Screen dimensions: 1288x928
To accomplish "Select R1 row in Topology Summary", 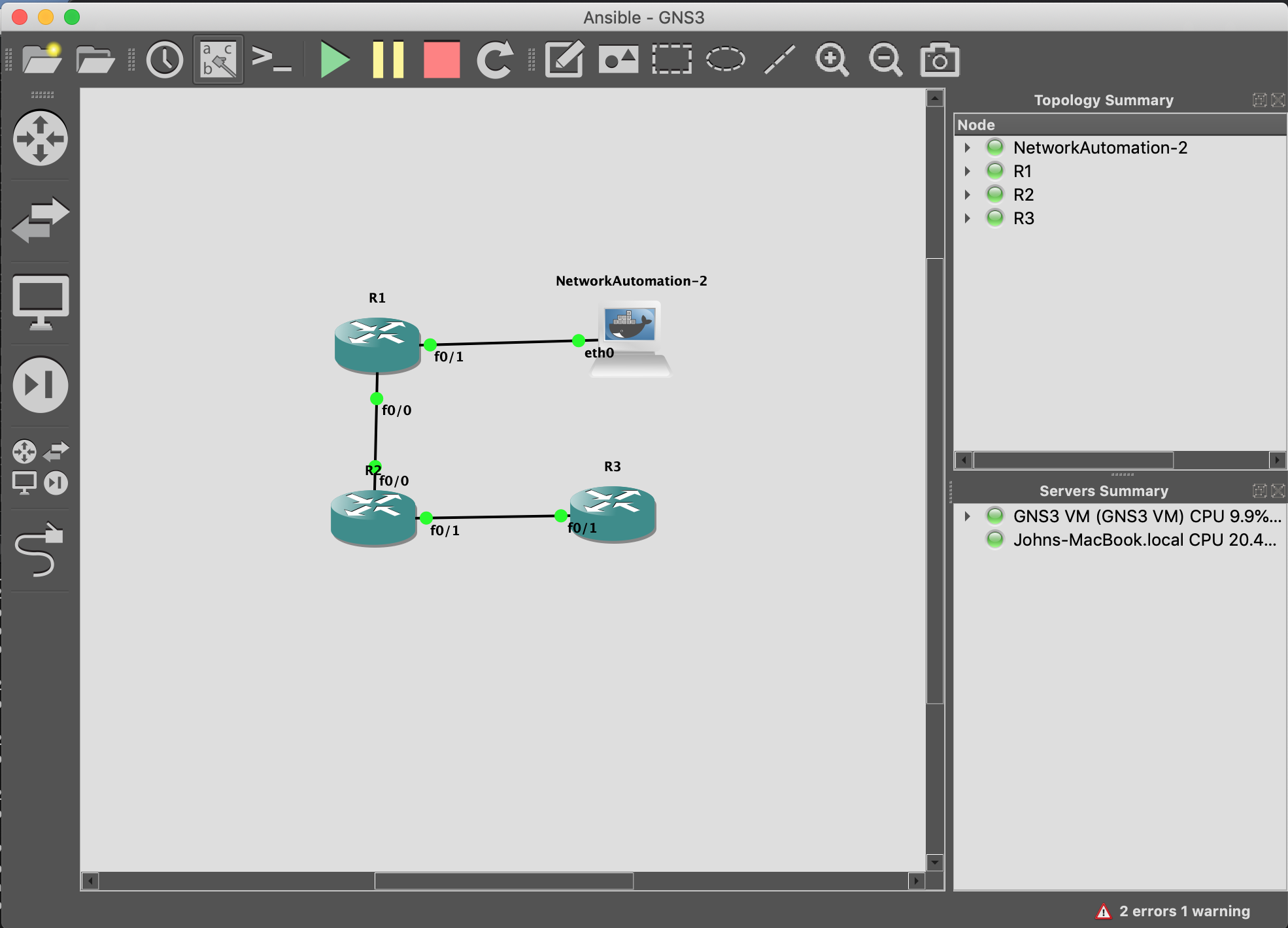I will 1121,171.
